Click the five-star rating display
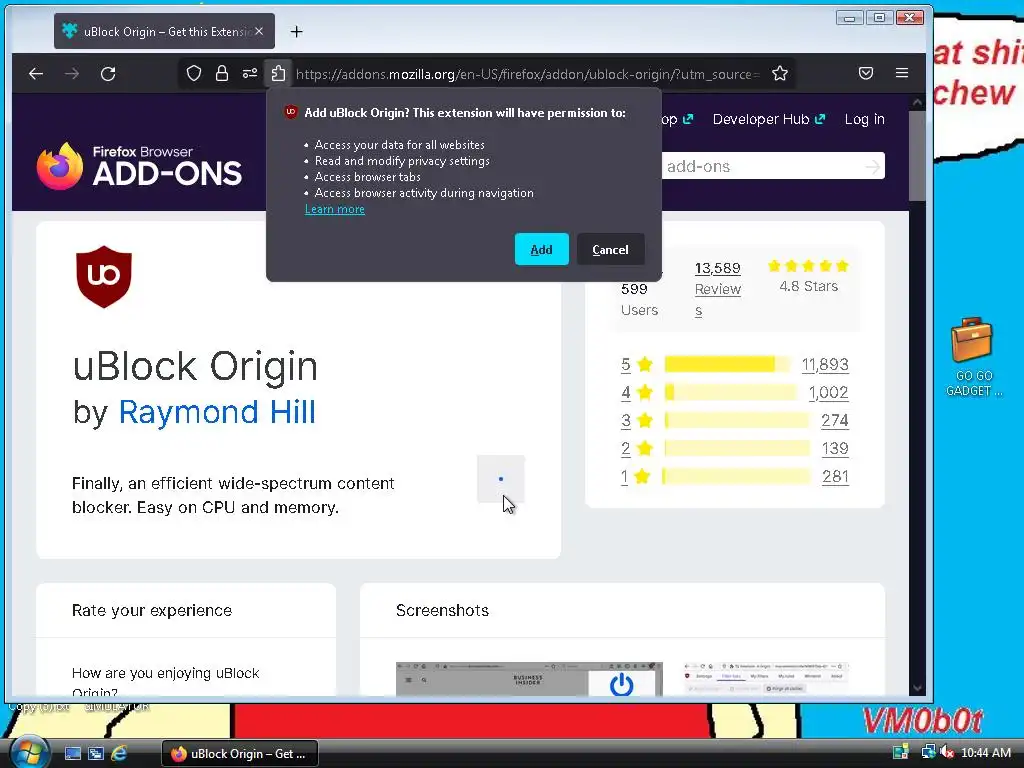 tap(808, 266)
